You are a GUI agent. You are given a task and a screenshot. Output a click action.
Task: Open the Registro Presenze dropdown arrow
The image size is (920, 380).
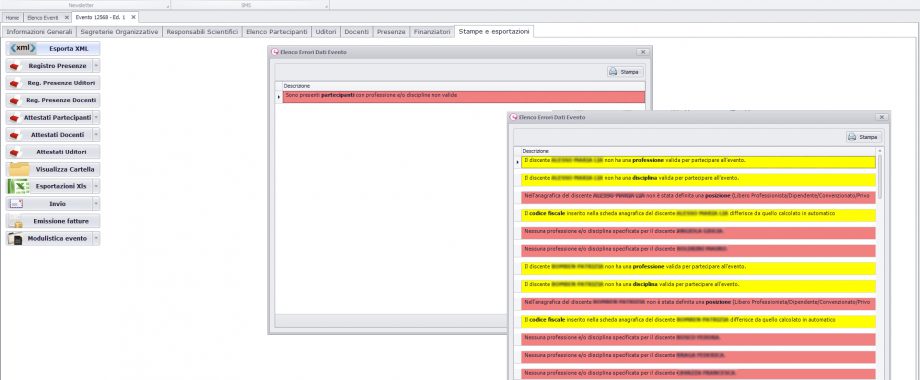96,66
